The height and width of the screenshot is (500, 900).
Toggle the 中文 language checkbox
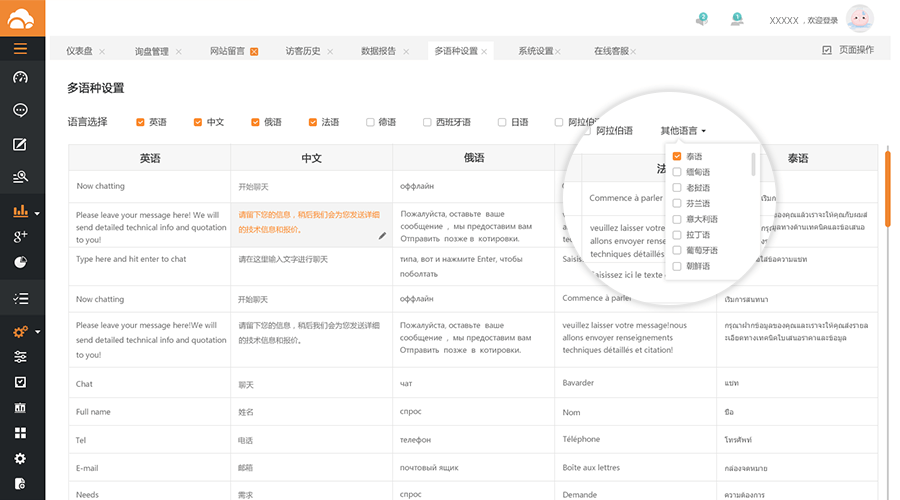pos(197,122)
